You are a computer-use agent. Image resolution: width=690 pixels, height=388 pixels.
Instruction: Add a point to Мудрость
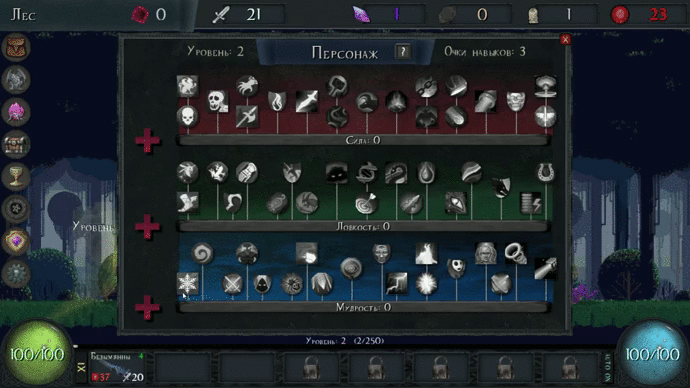147,307
